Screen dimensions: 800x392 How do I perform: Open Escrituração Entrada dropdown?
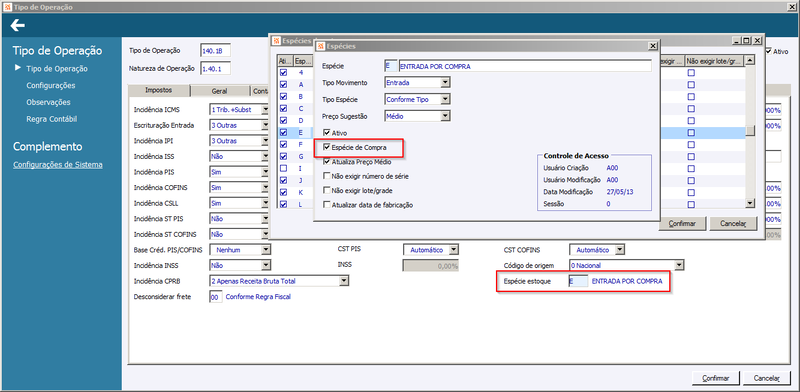pos(265,125)
